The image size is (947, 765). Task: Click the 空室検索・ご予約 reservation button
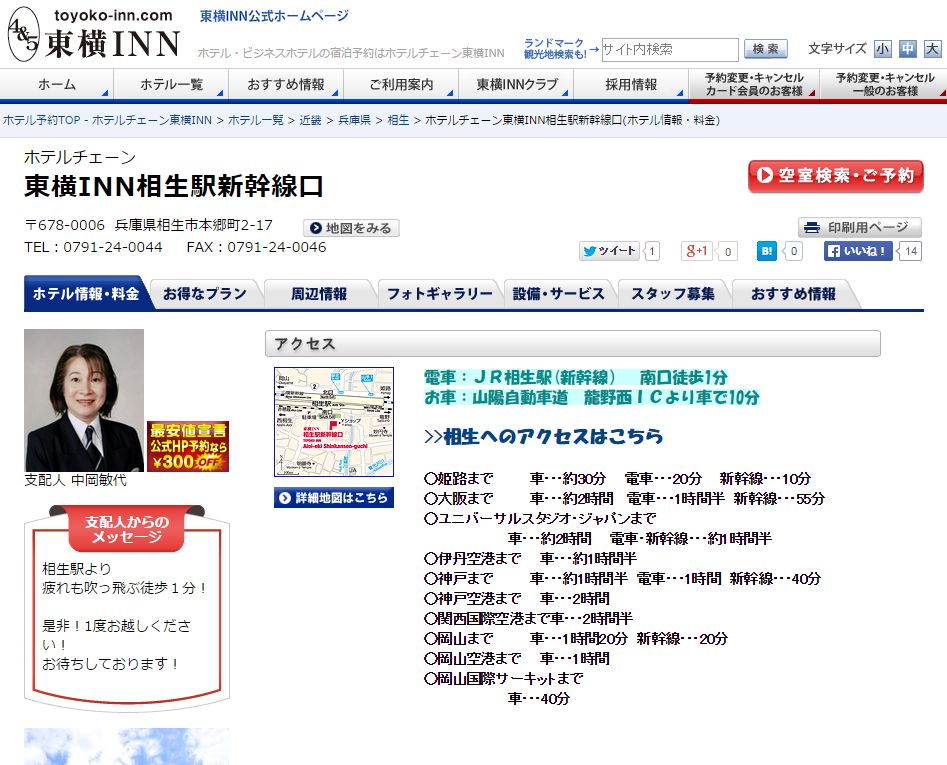click(835, 176)
